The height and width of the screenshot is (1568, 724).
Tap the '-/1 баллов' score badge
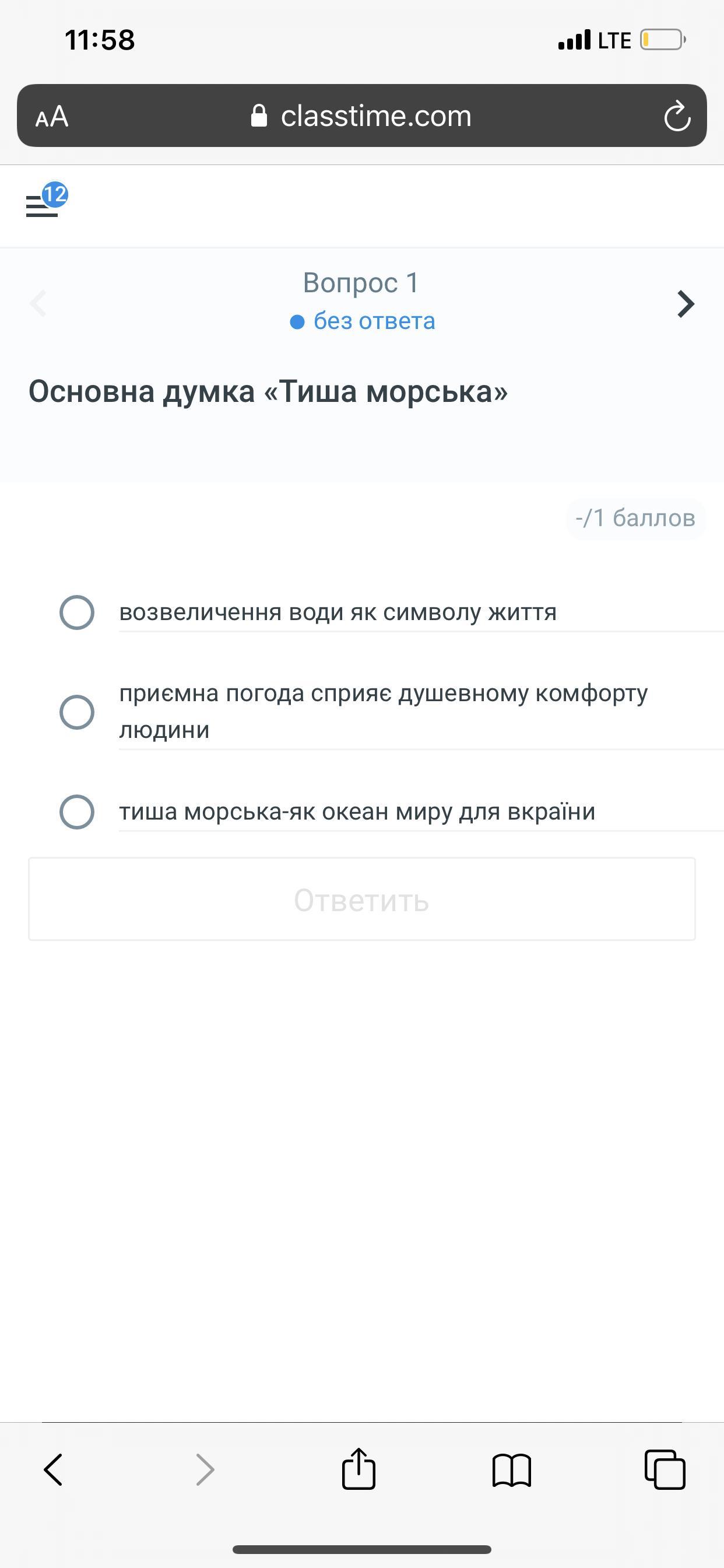[635, 518]
